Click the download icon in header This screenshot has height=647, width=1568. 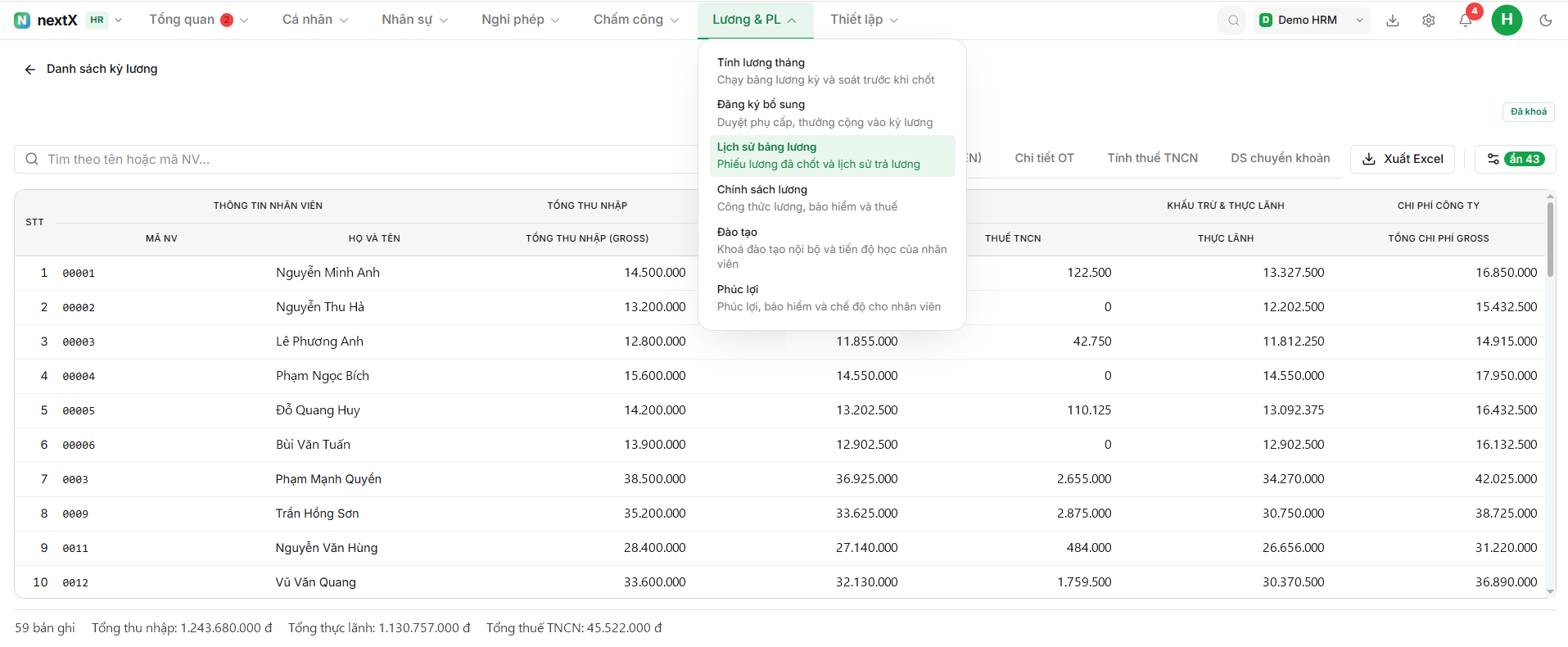(x=1393, y=20)
